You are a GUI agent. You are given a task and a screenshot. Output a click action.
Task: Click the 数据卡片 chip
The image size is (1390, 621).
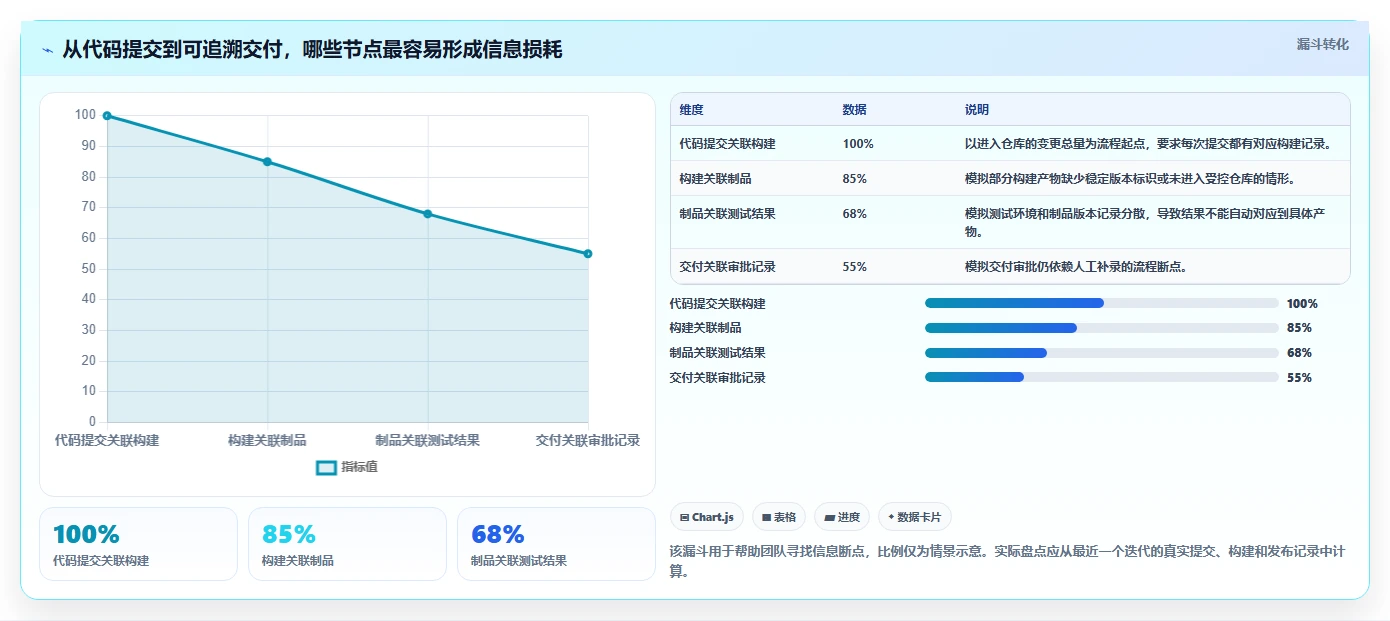[915, 517]
